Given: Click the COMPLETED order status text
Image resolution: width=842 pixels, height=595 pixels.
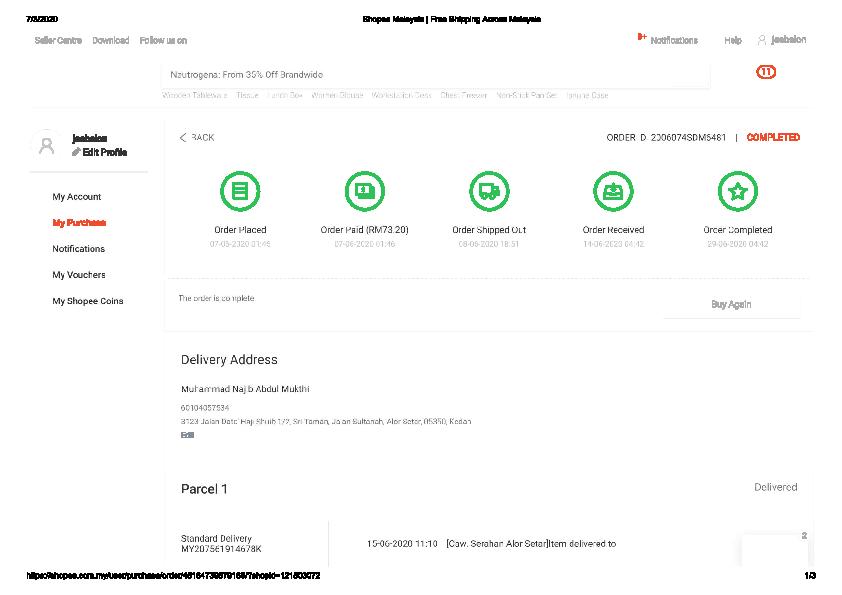Looking at the screenshot, I should coord(773,137).
